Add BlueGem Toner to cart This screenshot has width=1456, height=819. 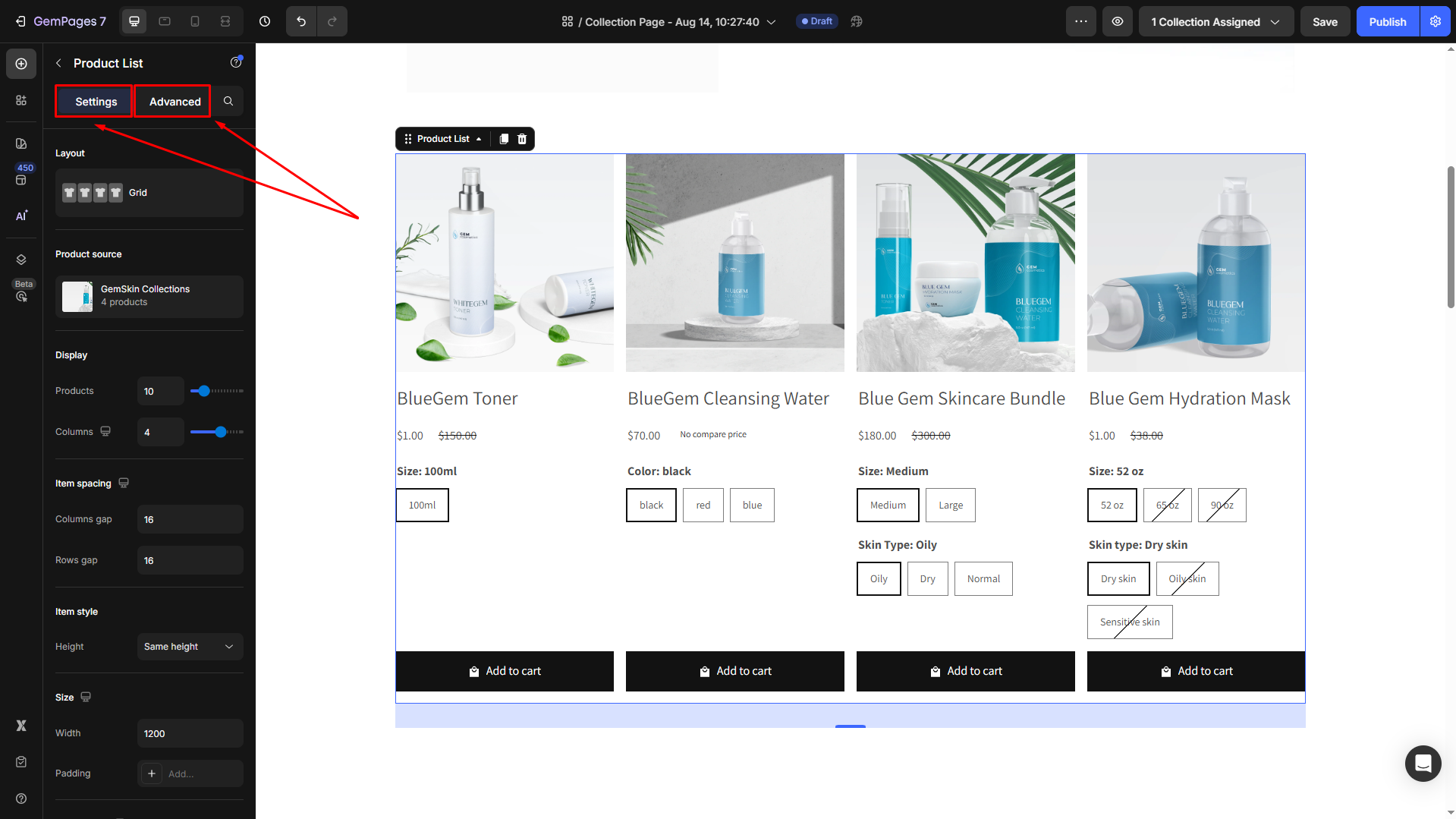point(505,671)
